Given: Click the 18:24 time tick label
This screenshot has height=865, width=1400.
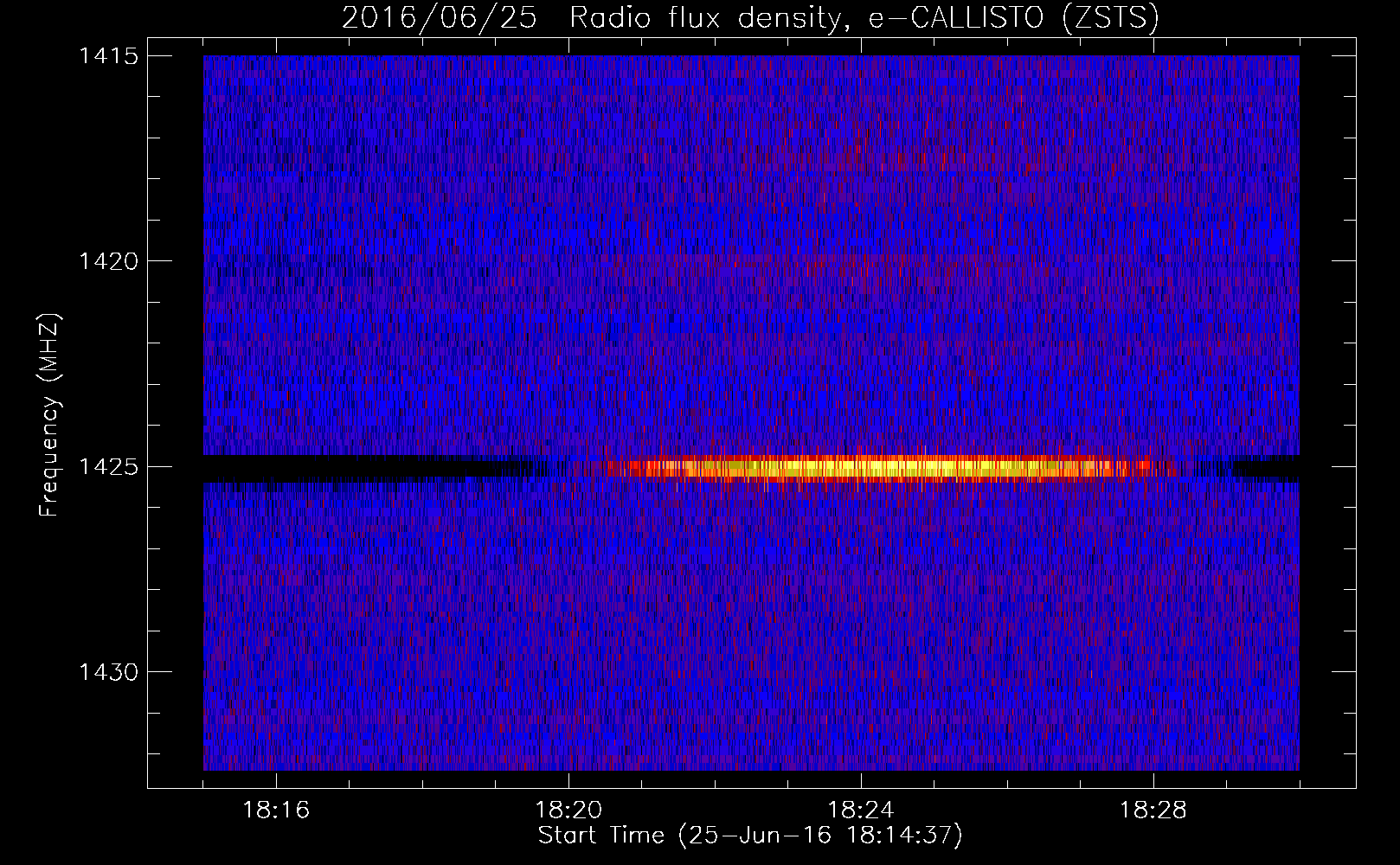Looking at the screenshot, I should [861, 811].
